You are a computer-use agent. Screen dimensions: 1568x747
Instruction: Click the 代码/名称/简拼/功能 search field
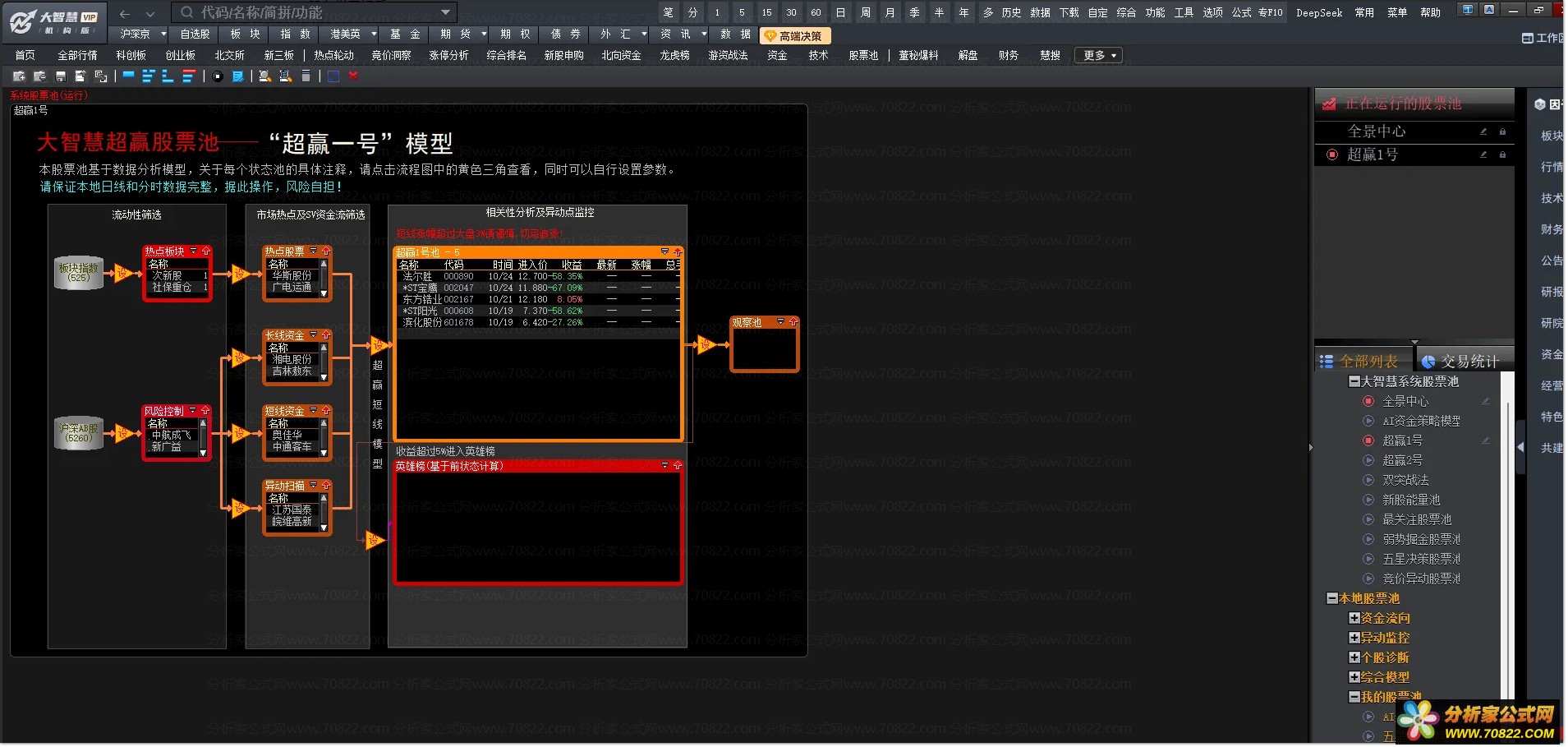click(x=312, y=12)
